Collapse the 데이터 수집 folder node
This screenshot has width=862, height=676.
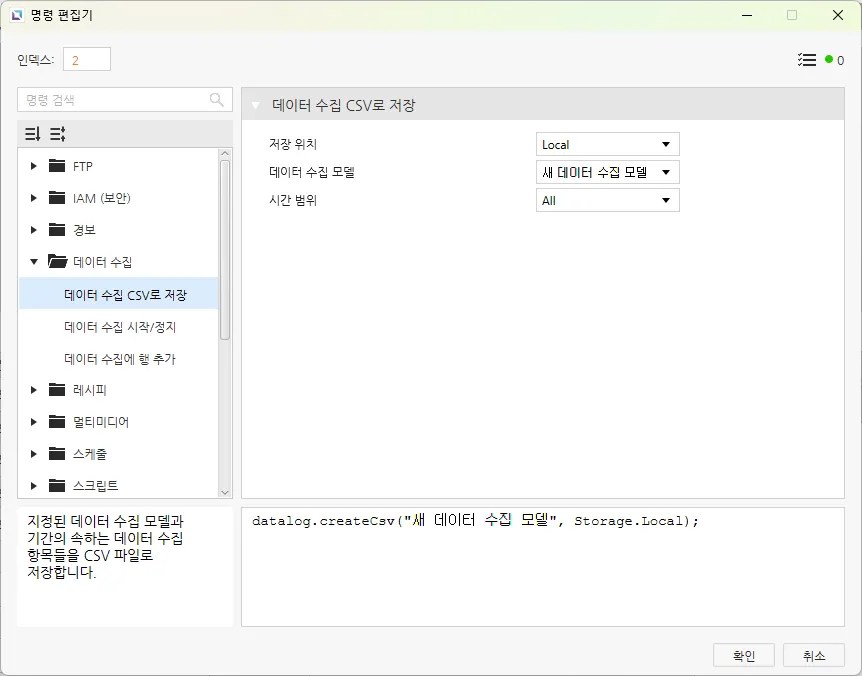point(34,262)
